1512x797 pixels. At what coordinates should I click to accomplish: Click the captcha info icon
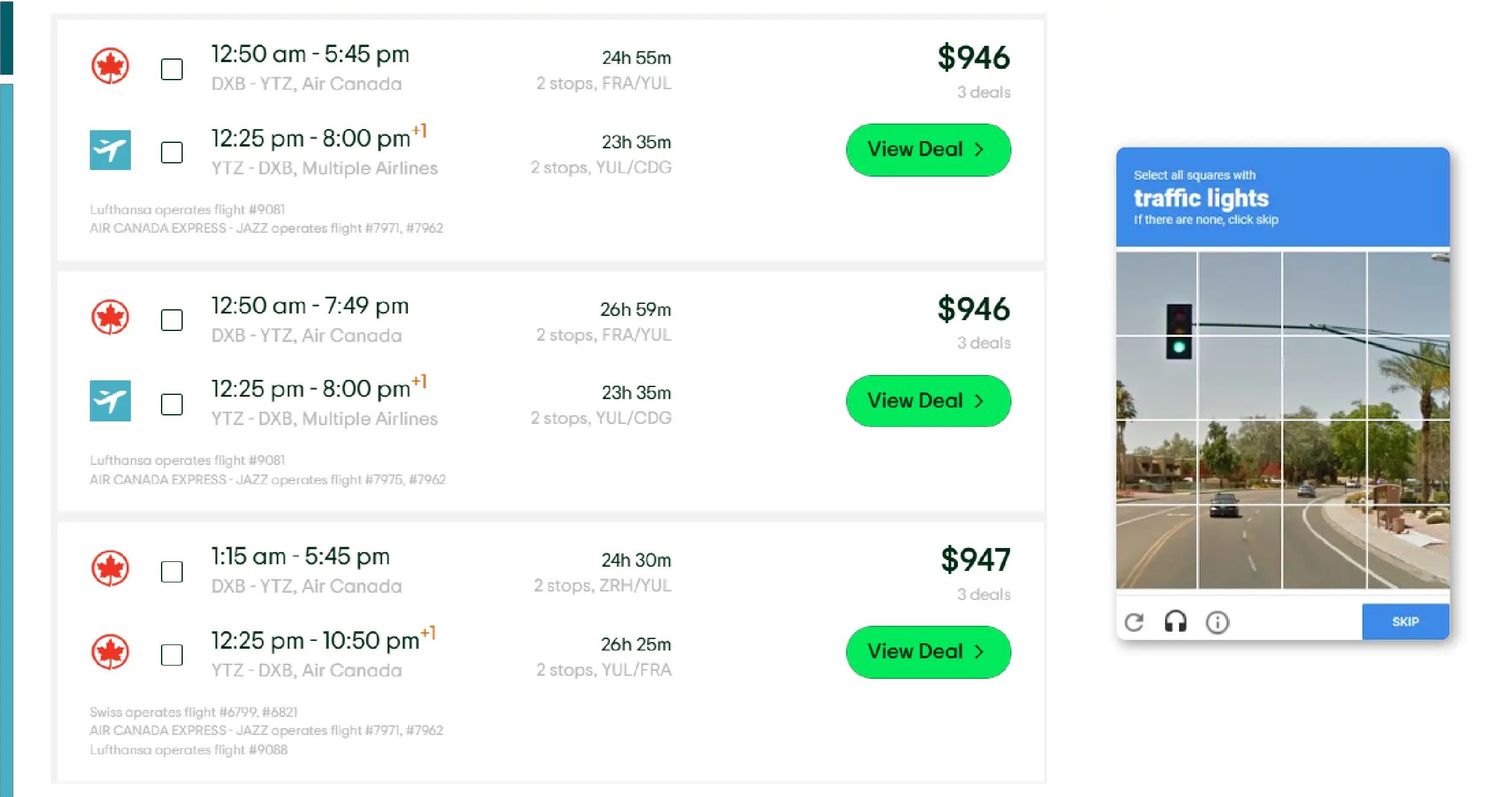coord(1217,622)
